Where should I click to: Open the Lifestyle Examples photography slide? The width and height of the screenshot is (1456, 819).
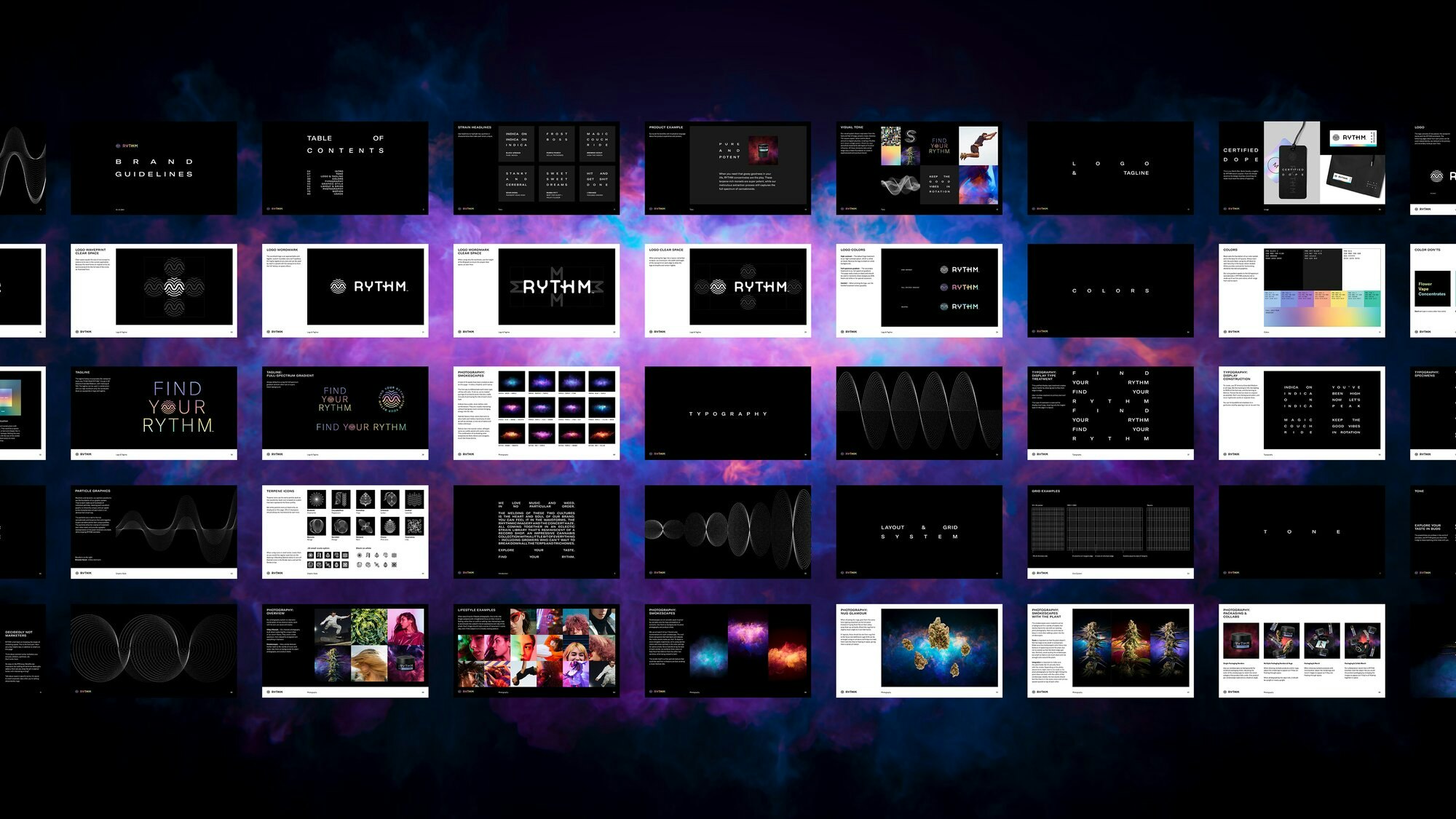(537, 650)
